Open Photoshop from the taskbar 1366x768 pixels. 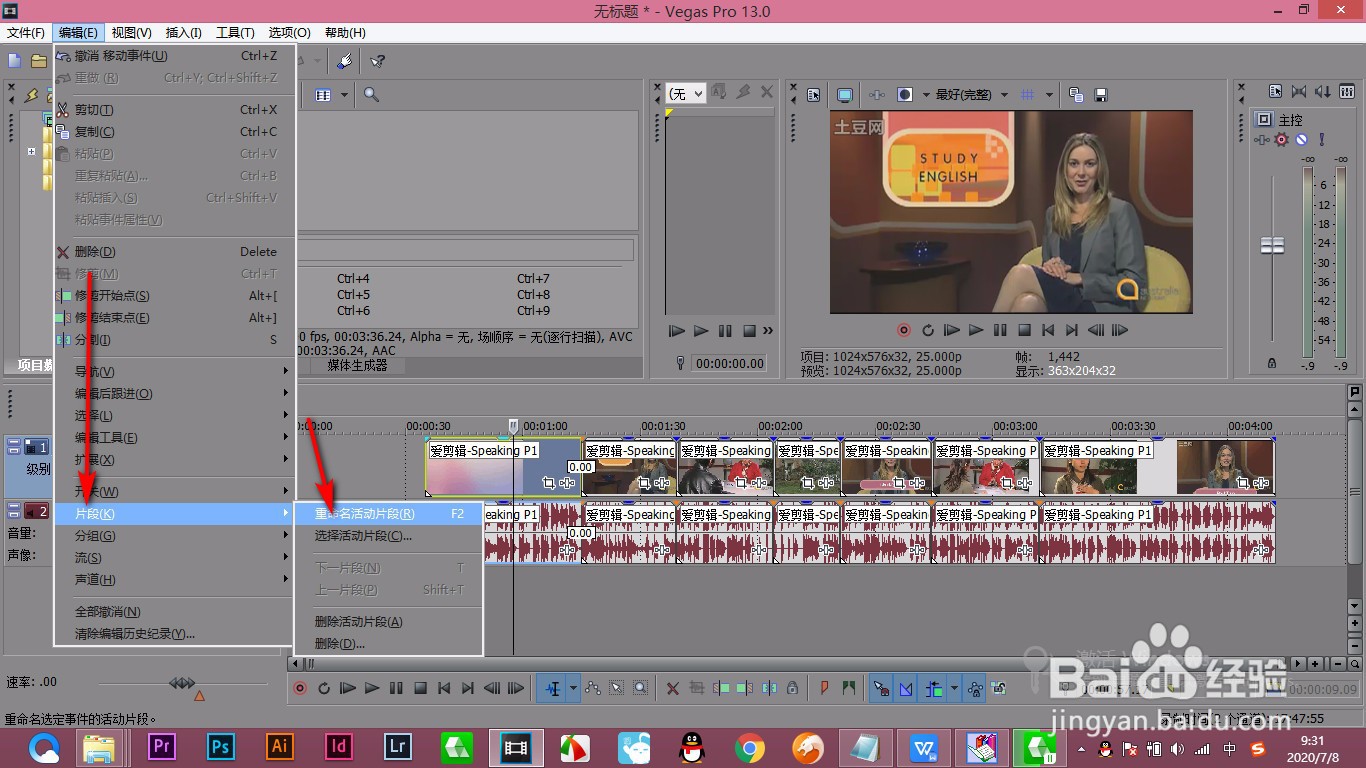point(221,747)
